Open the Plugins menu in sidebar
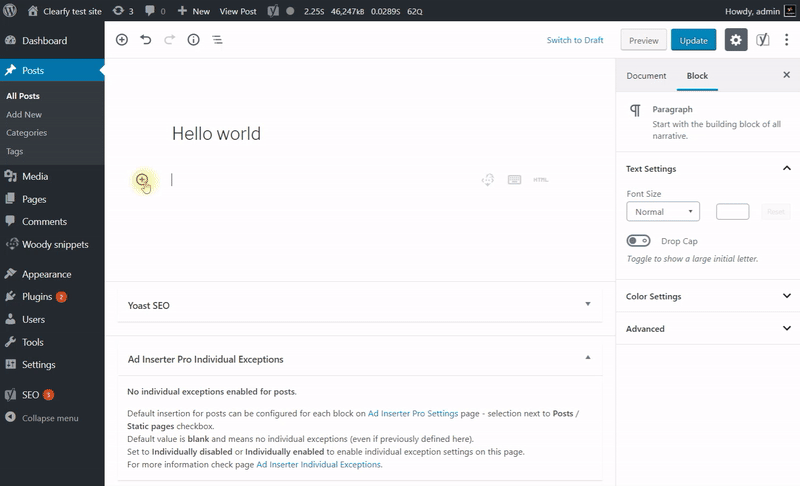 pyautogui.click(x=37, y=297)
